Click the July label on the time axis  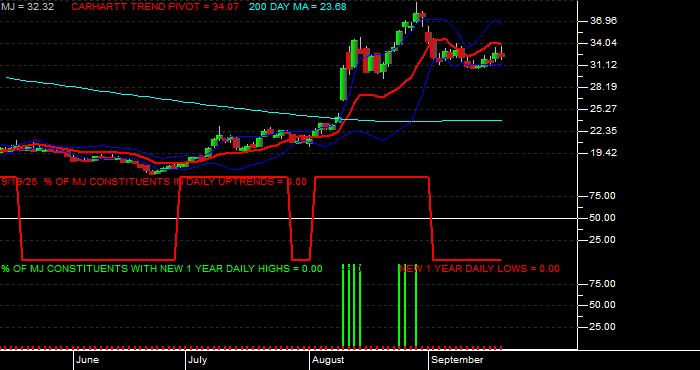tap(197, 360)
